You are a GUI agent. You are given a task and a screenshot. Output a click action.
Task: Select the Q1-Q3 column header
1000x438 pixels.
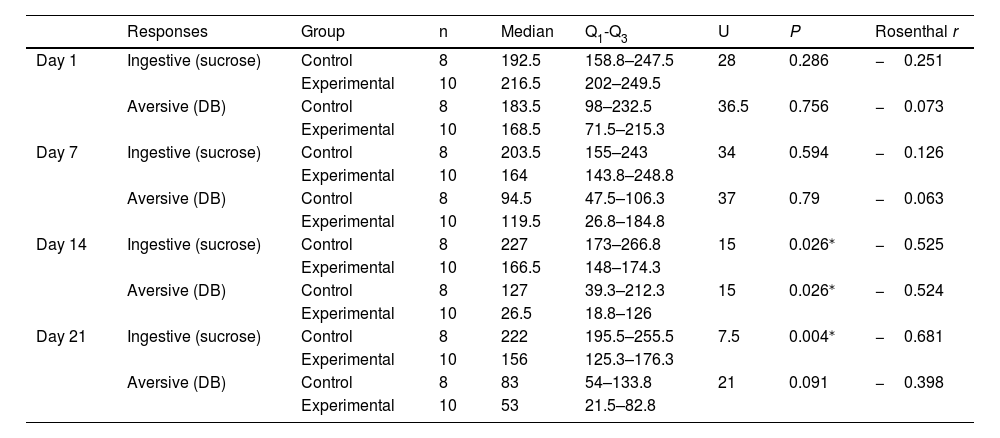click(x=612, y=31)
